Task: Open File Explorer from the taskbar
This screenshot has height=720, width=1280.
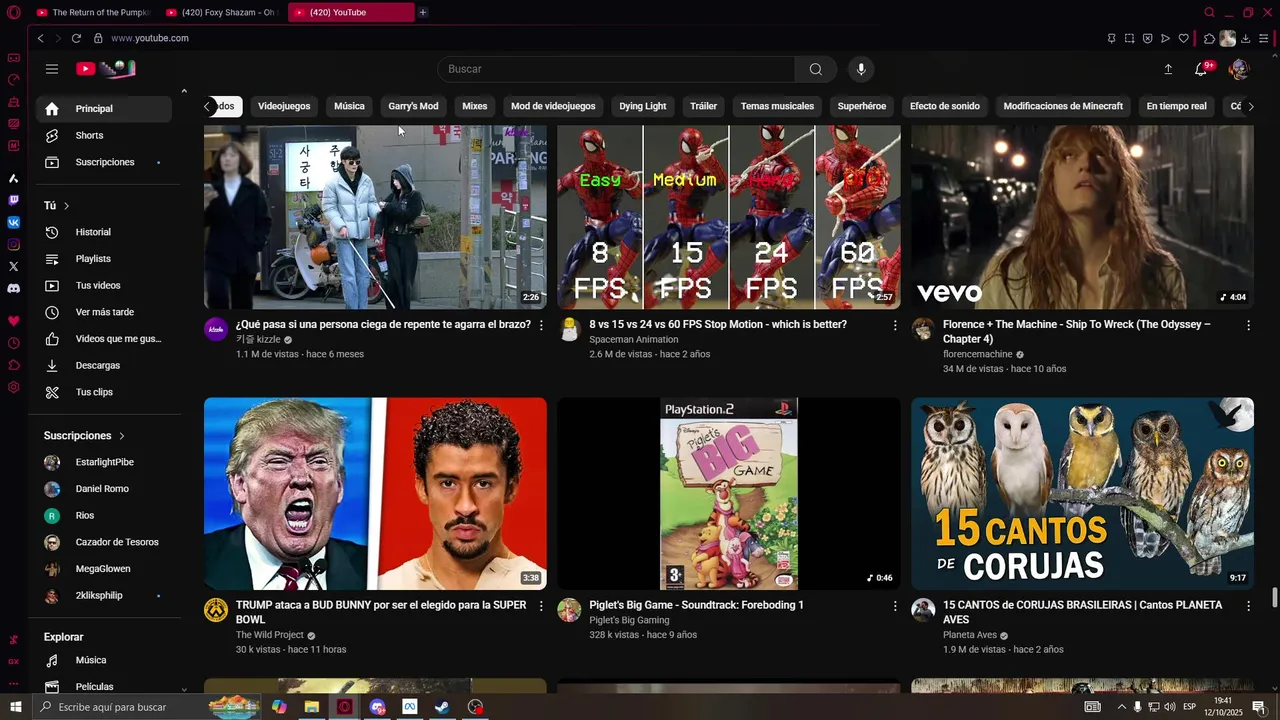Action: click(312, 707)
